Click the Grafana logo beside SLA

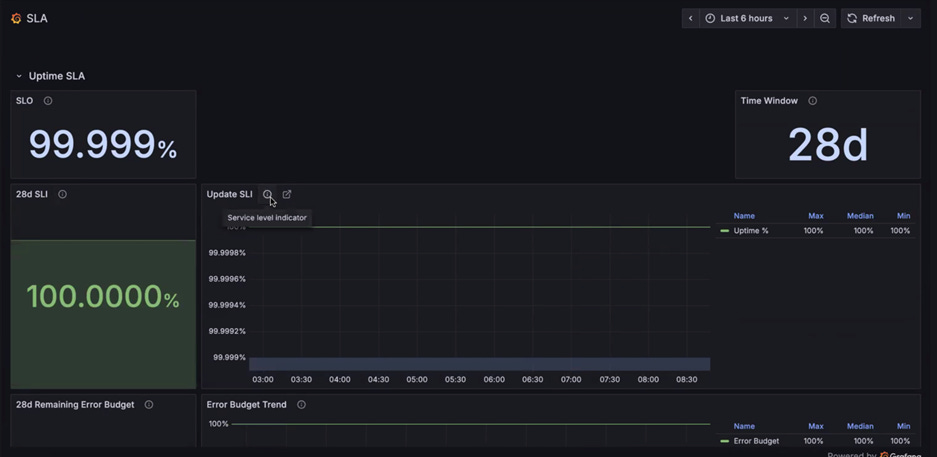[16, 19]
